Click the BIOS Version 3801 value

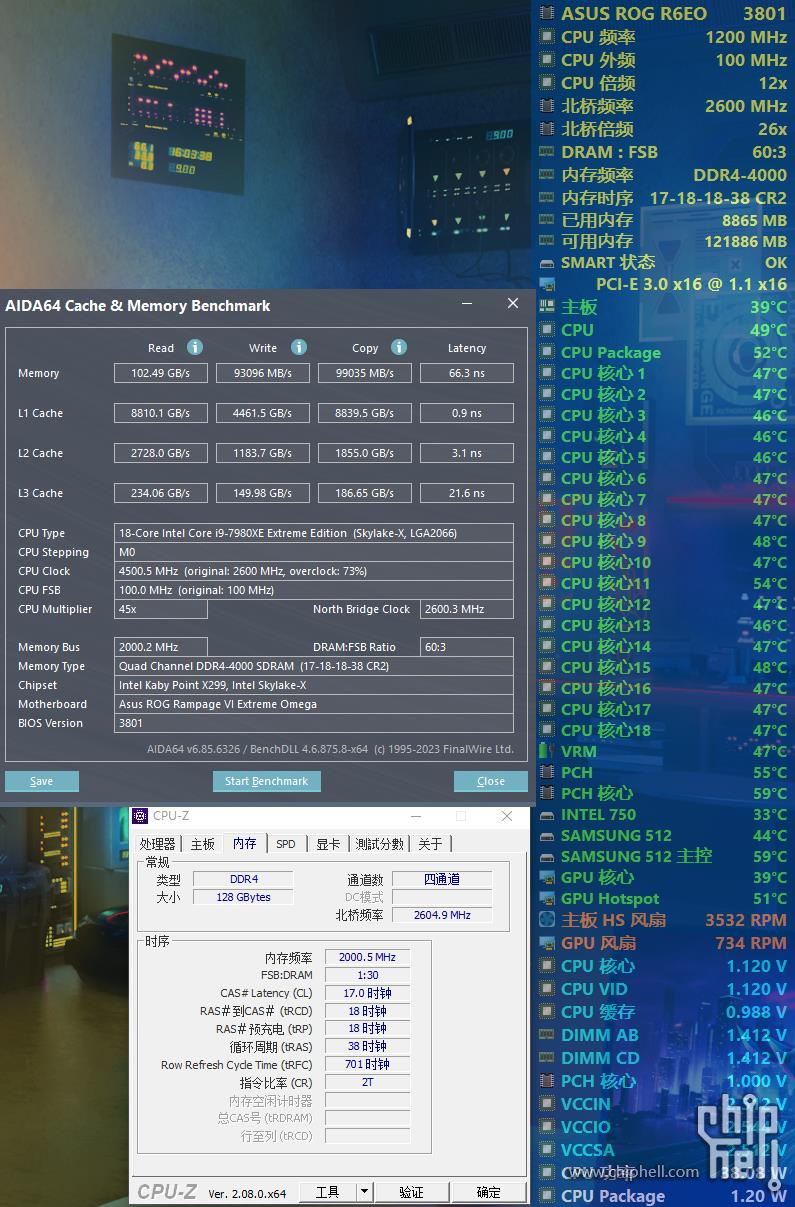pyautogui.click(x=314, y=723)
